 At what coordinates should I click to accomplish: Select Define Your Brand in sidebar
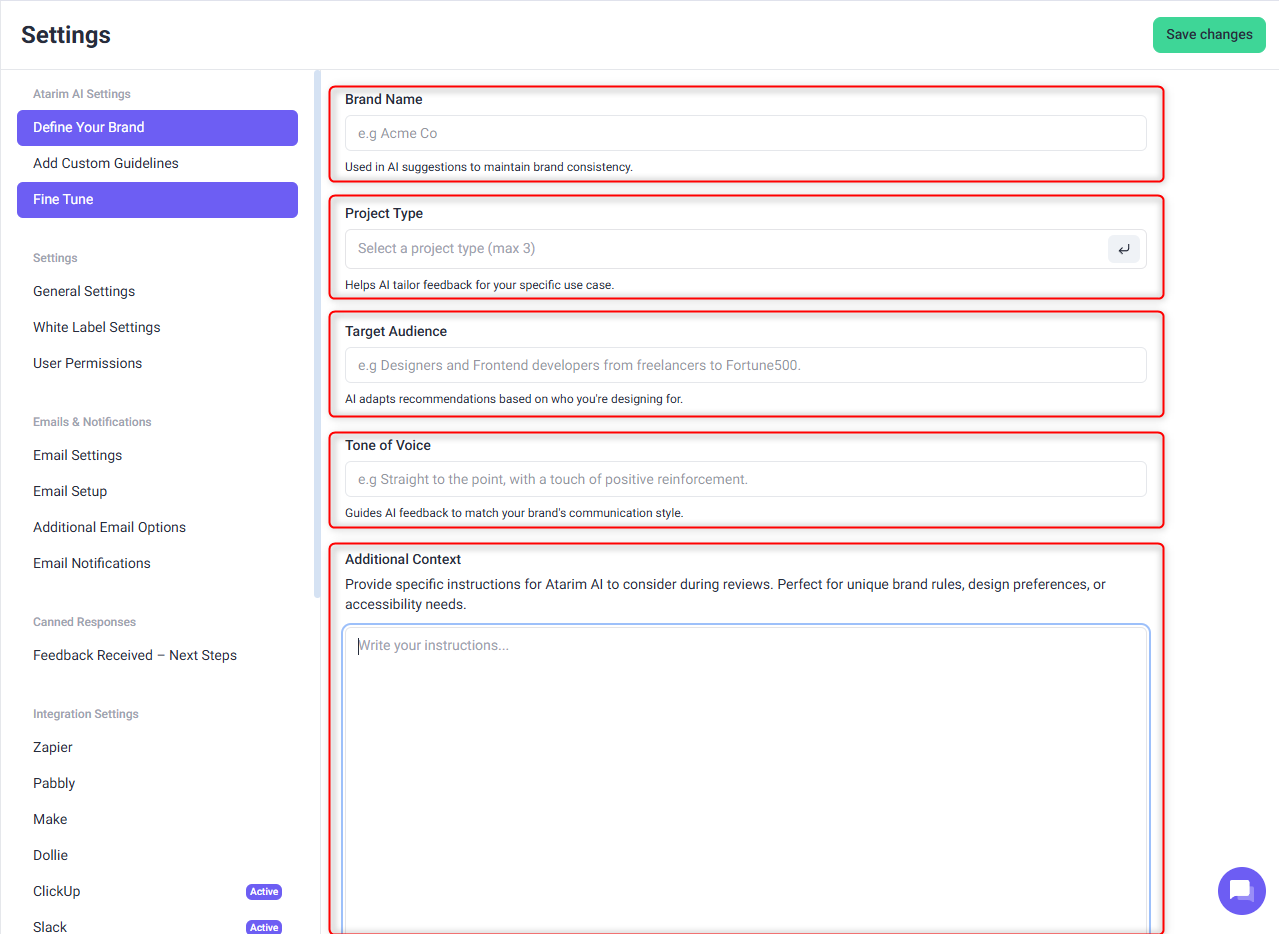tap(157, 127)
